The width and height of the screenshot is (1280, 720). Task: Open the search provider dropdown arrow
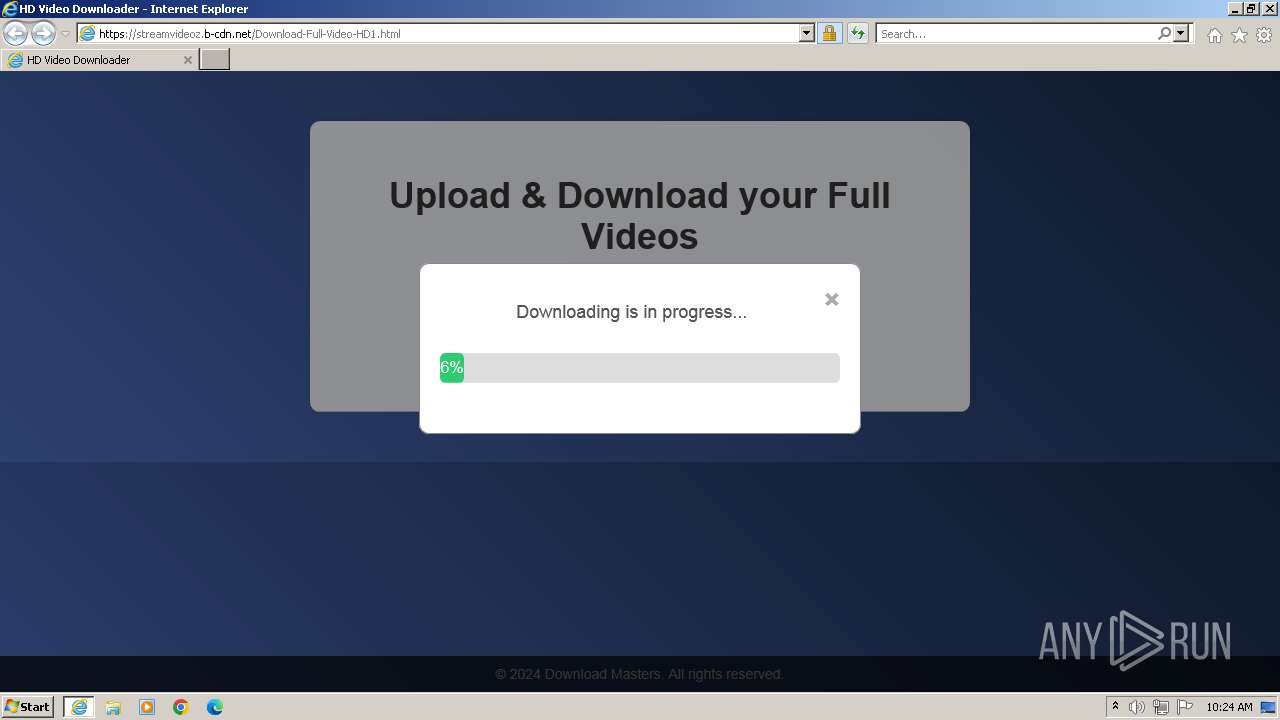tap(1181, 33)
